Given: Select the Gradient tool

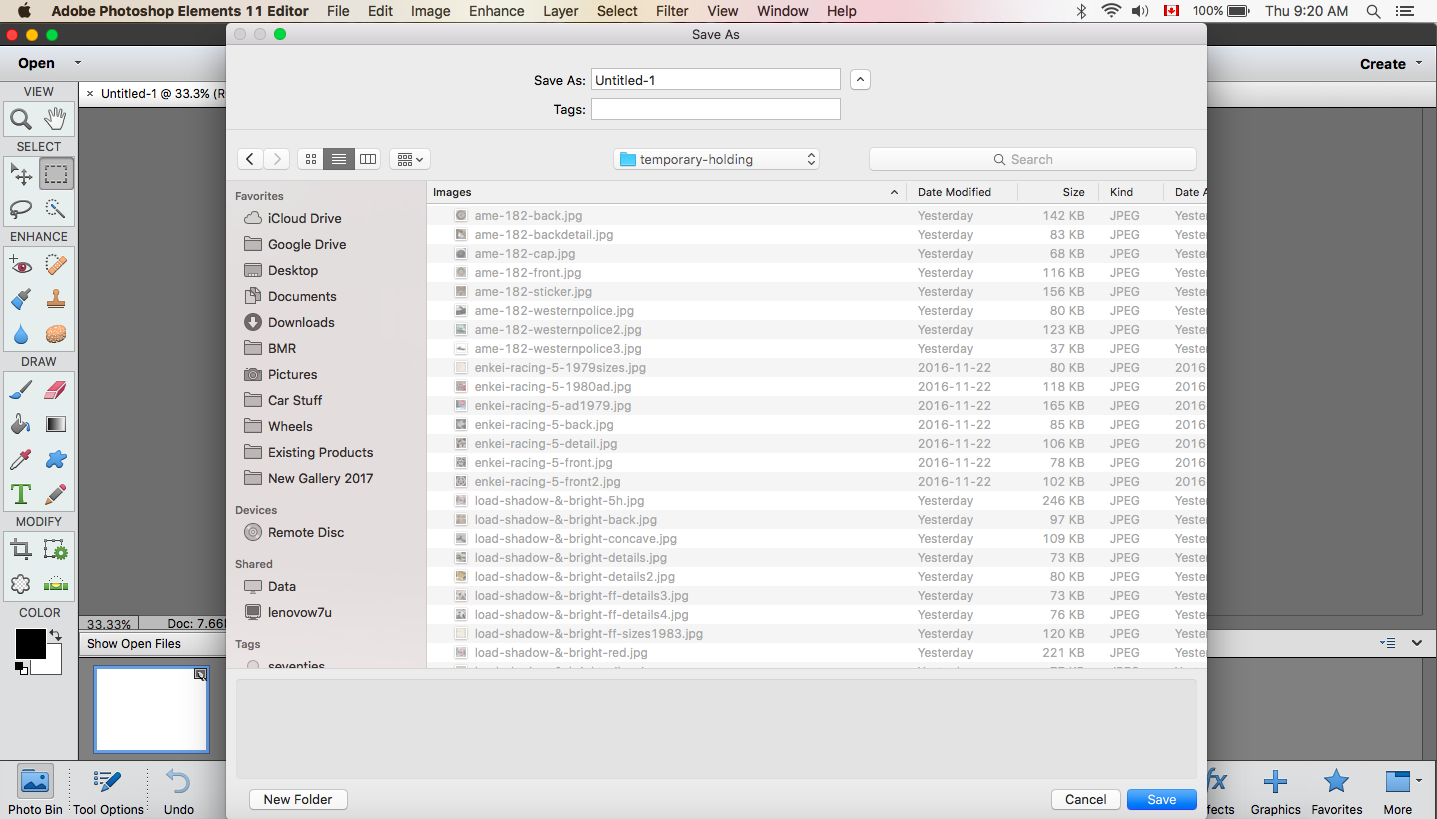Looking at the screenshot, I should pos(56,424).
